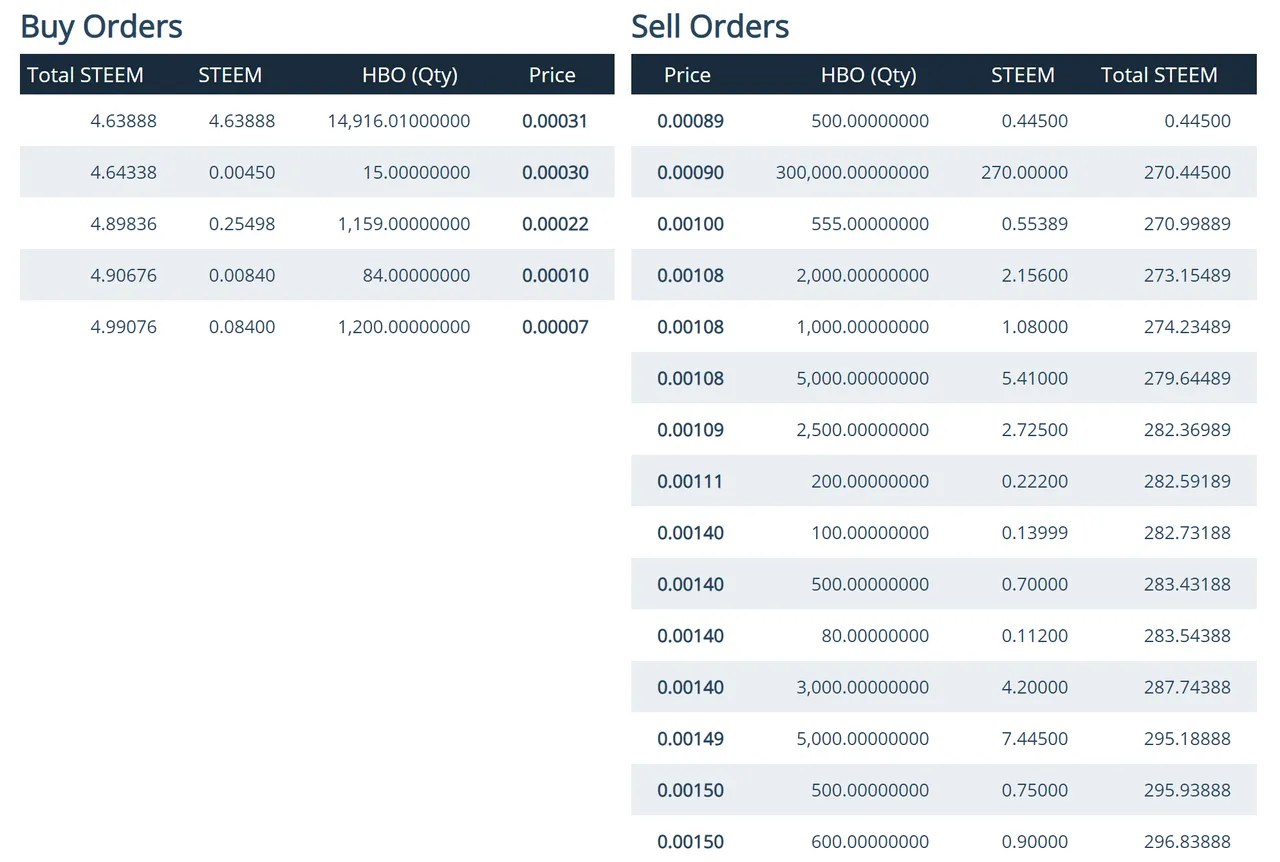Viewport: 1280px width, 862px height.
Task: Select 'HBO (Qty)' header in Buy Orders table
Action: point(410,75)
